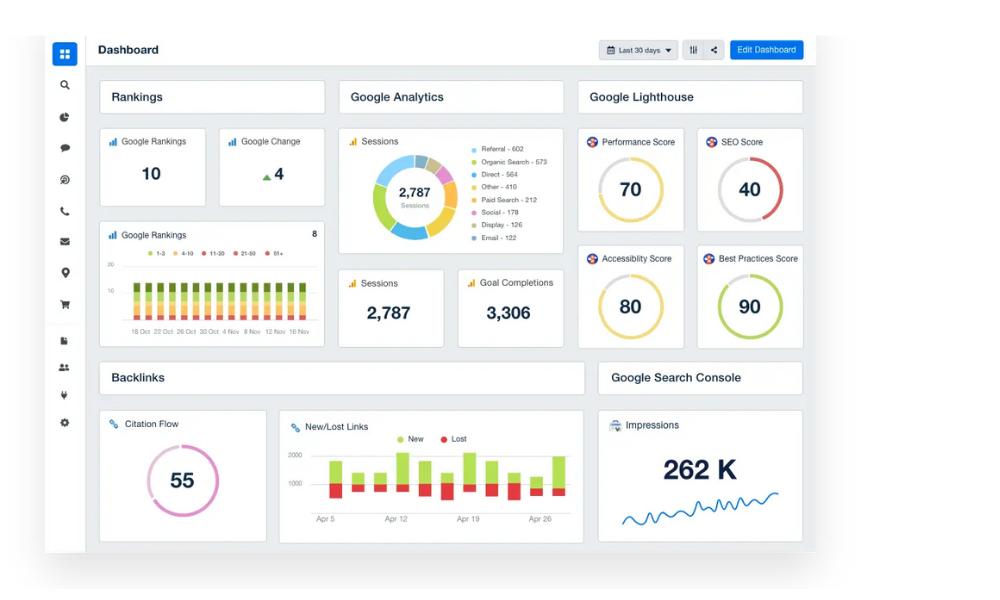Open the Last 30 days date range dropdown
Screen dimensions: 1000x600
coord(638,49)
